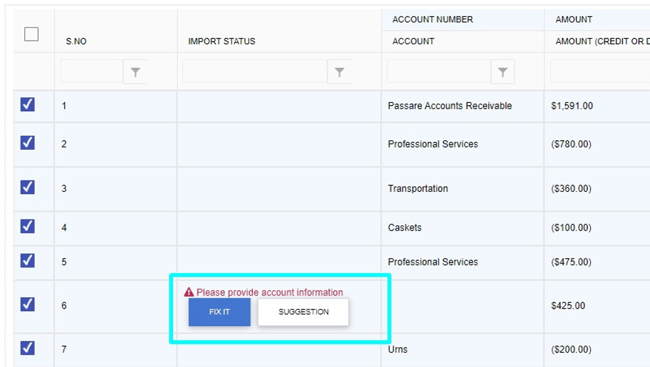The height and width of the screenshot is (367, 650).
Task: Focus the Account filter input field
Action: click(x=439, y=72)
